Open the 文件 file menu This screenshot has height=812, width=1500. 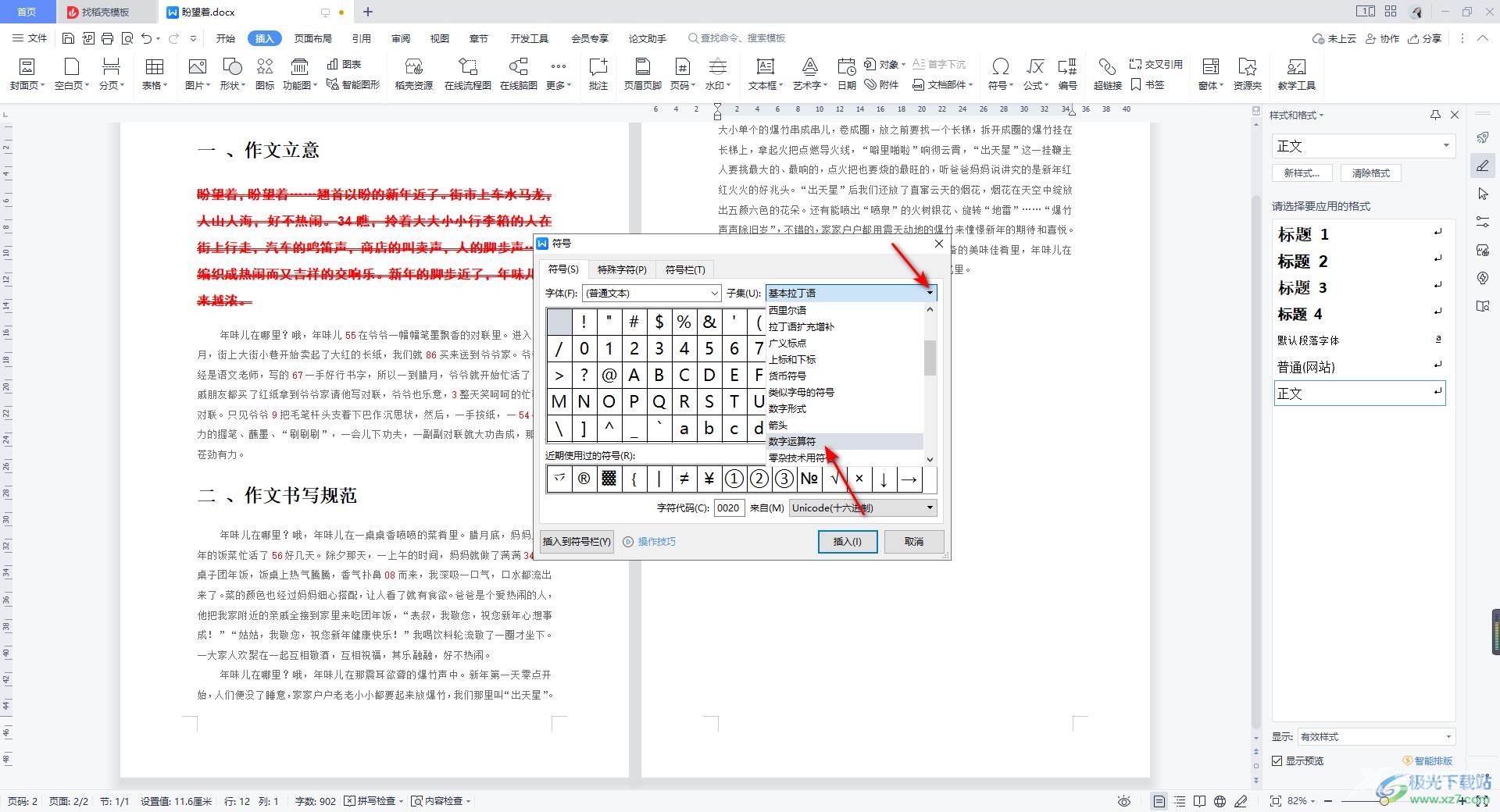30,38
